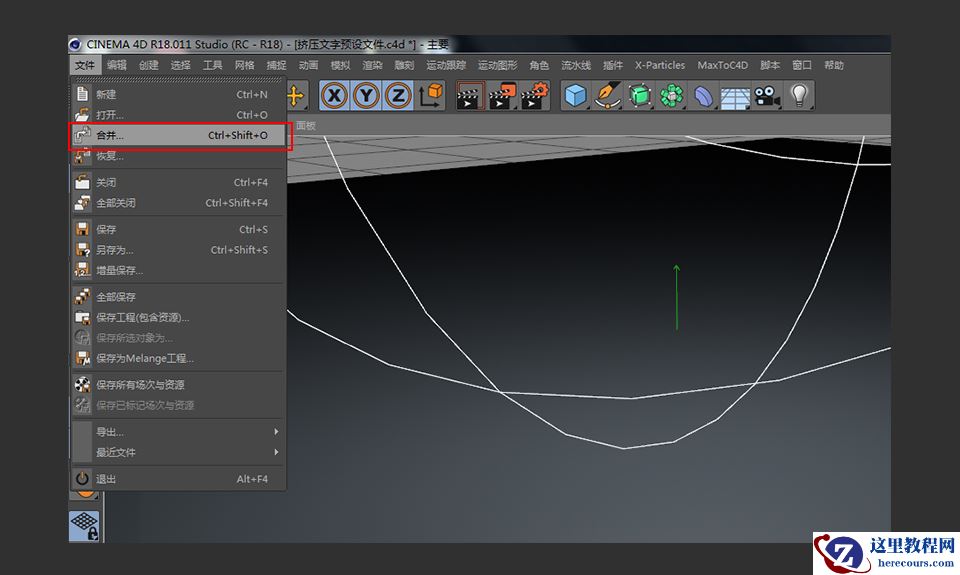Open the 工具 menu
The height and width of the screenshot is (575, 960).
tap(212, 65)
